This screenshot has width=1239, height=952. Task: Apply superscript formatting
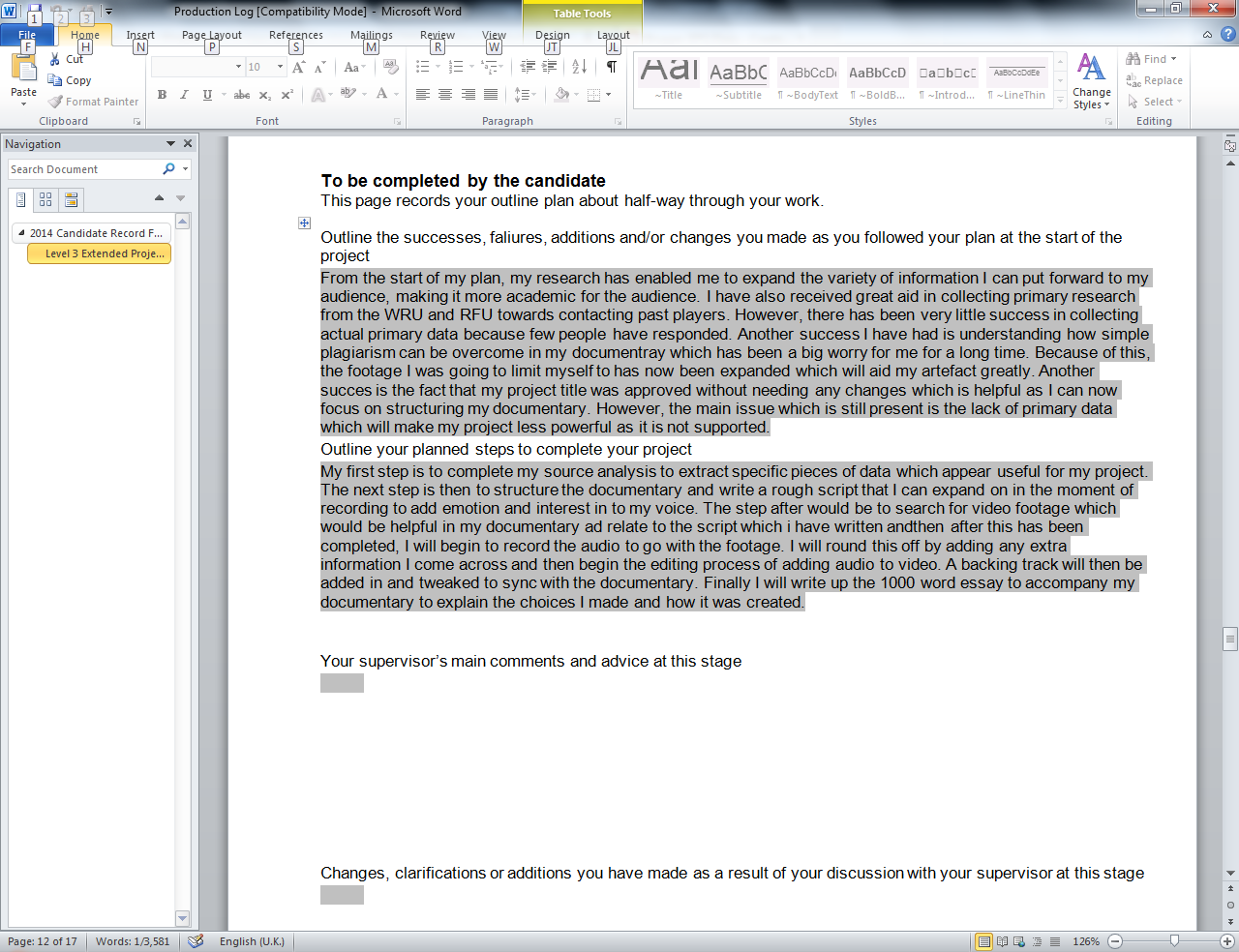click(x=287, y=95)
